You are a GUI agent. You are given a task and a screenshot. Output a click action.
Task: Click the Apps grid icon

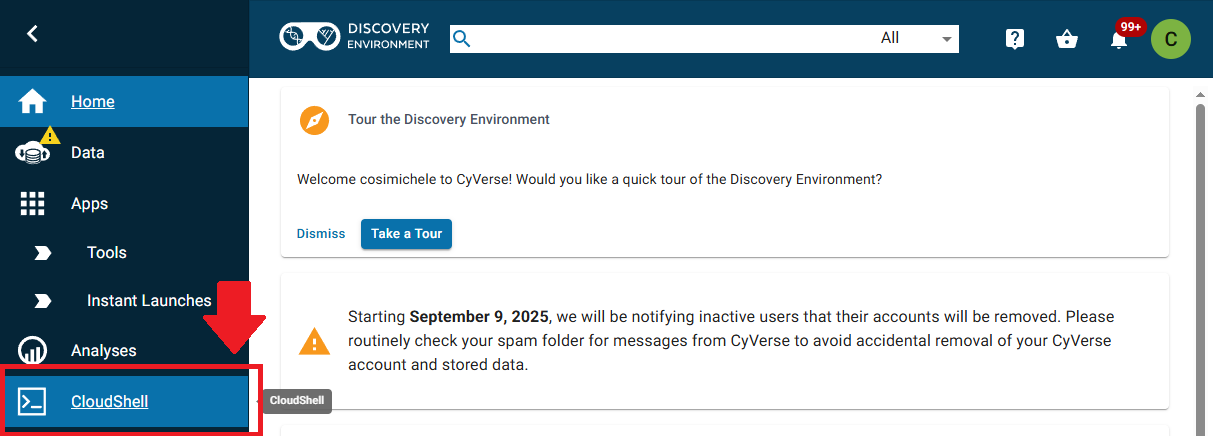tap(33, 203)
